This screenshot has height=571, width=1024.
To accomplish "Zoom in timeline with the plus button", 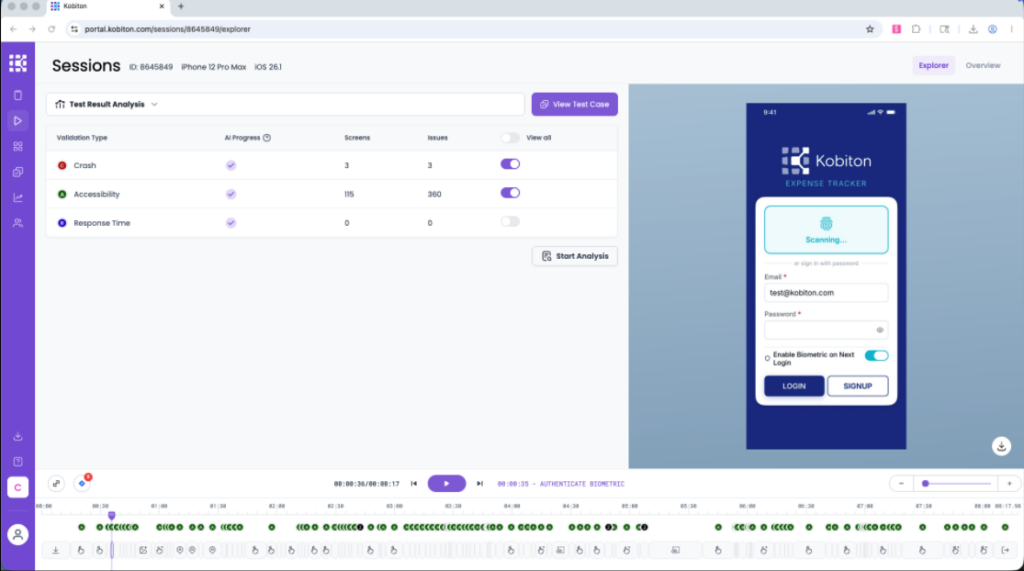I will pyautogui.click(x=1009, y=483).
